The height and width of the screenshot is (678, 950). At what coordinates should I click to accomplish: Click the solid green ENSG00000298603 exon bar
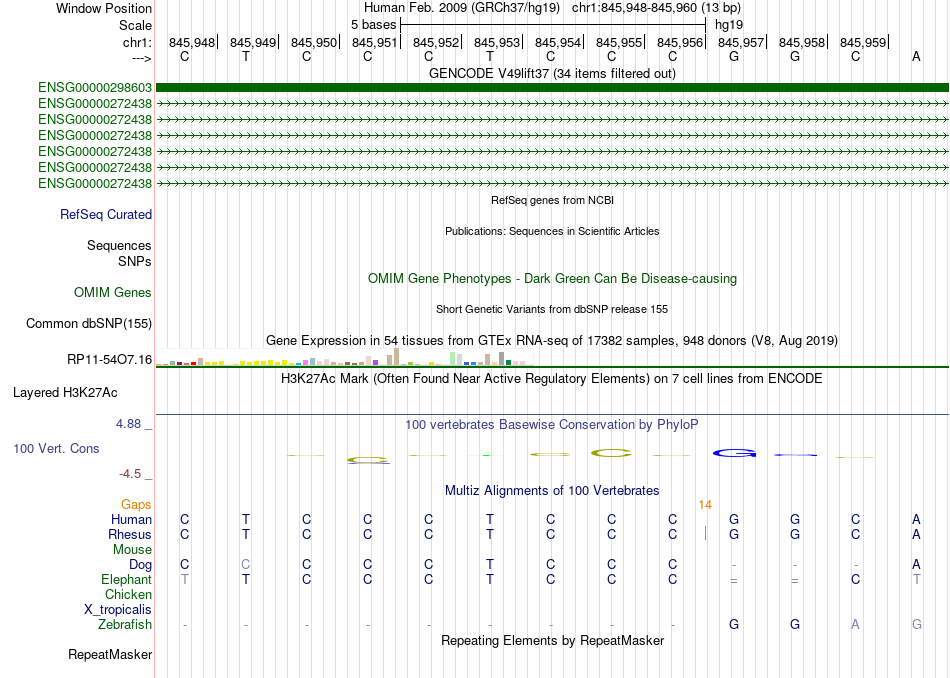[x=552, y=88]
